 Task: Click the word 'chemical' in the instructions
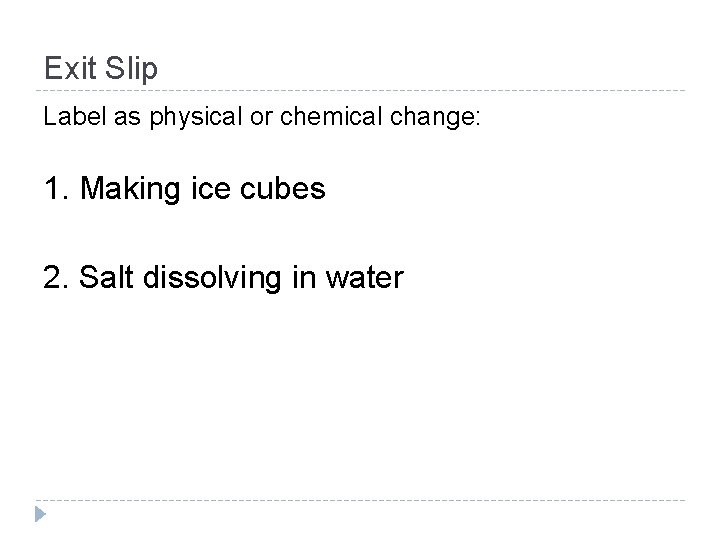pyautogui.click(x=331, y=116)
